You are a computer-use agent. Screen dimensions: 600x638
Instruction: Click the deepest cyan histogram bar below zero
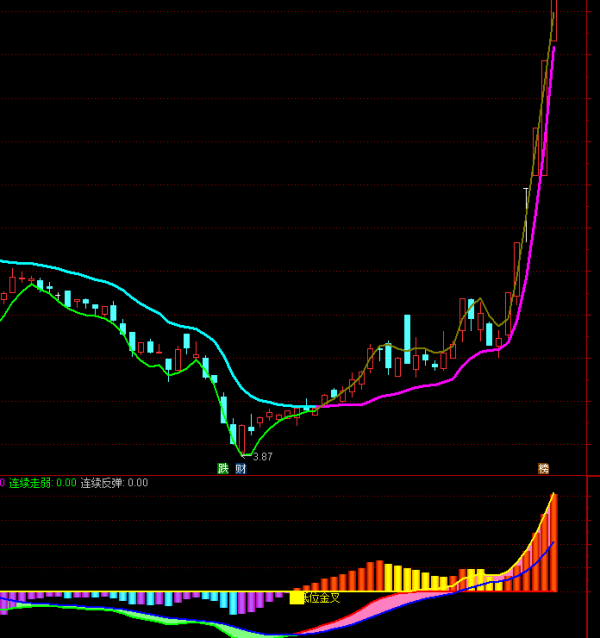[x=233, y=603]
